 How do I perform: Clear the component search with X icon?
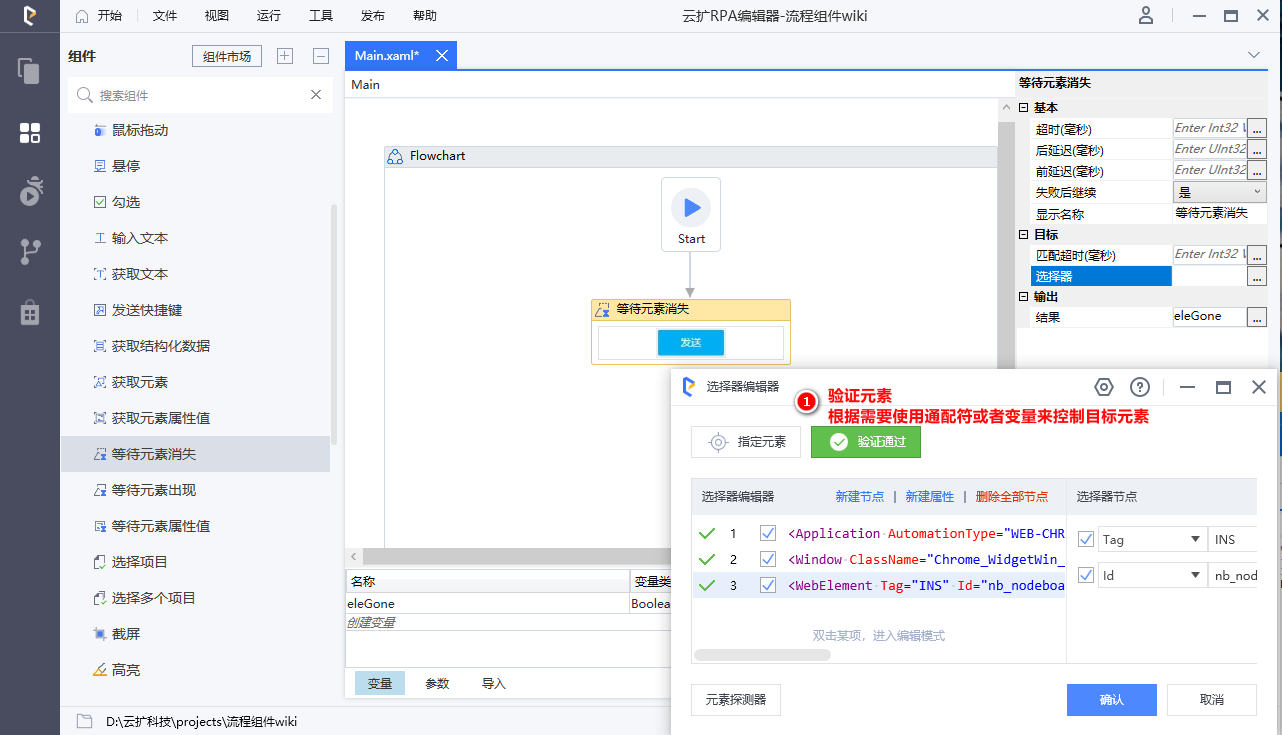[316, 95]
